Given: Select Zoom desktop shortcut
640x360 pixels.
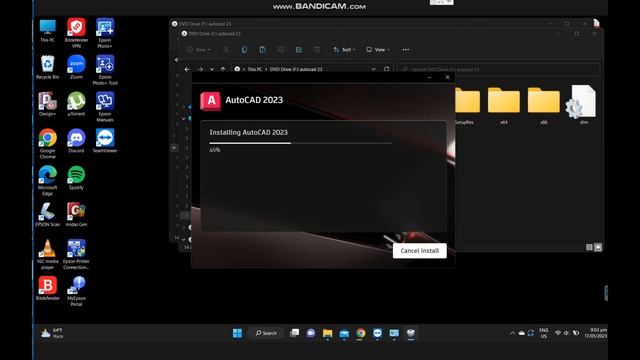Looking at the screenshot, I should pos(76,67).
